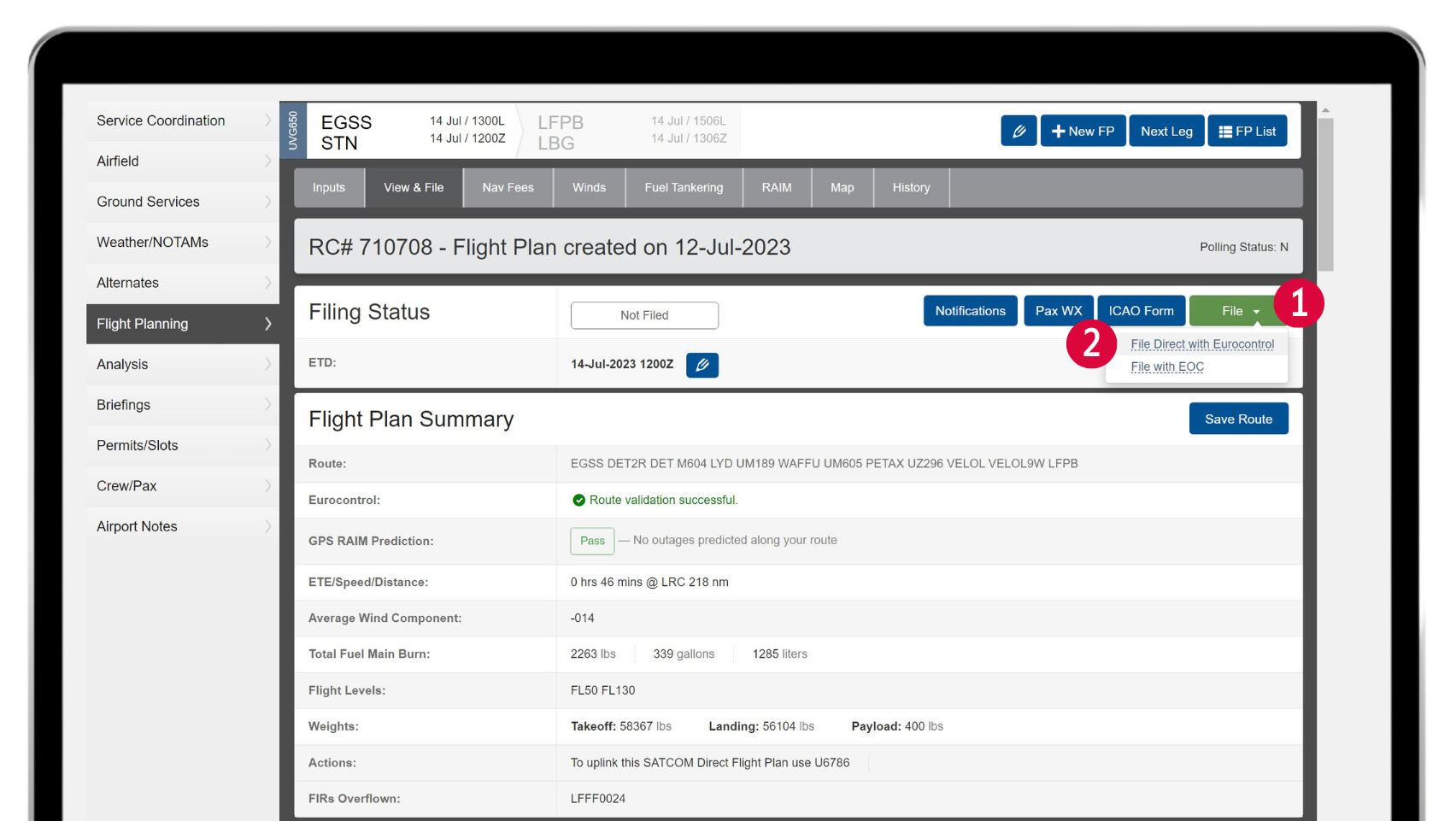
Task: Click the Not Filed status field
Action: (644, 315)
